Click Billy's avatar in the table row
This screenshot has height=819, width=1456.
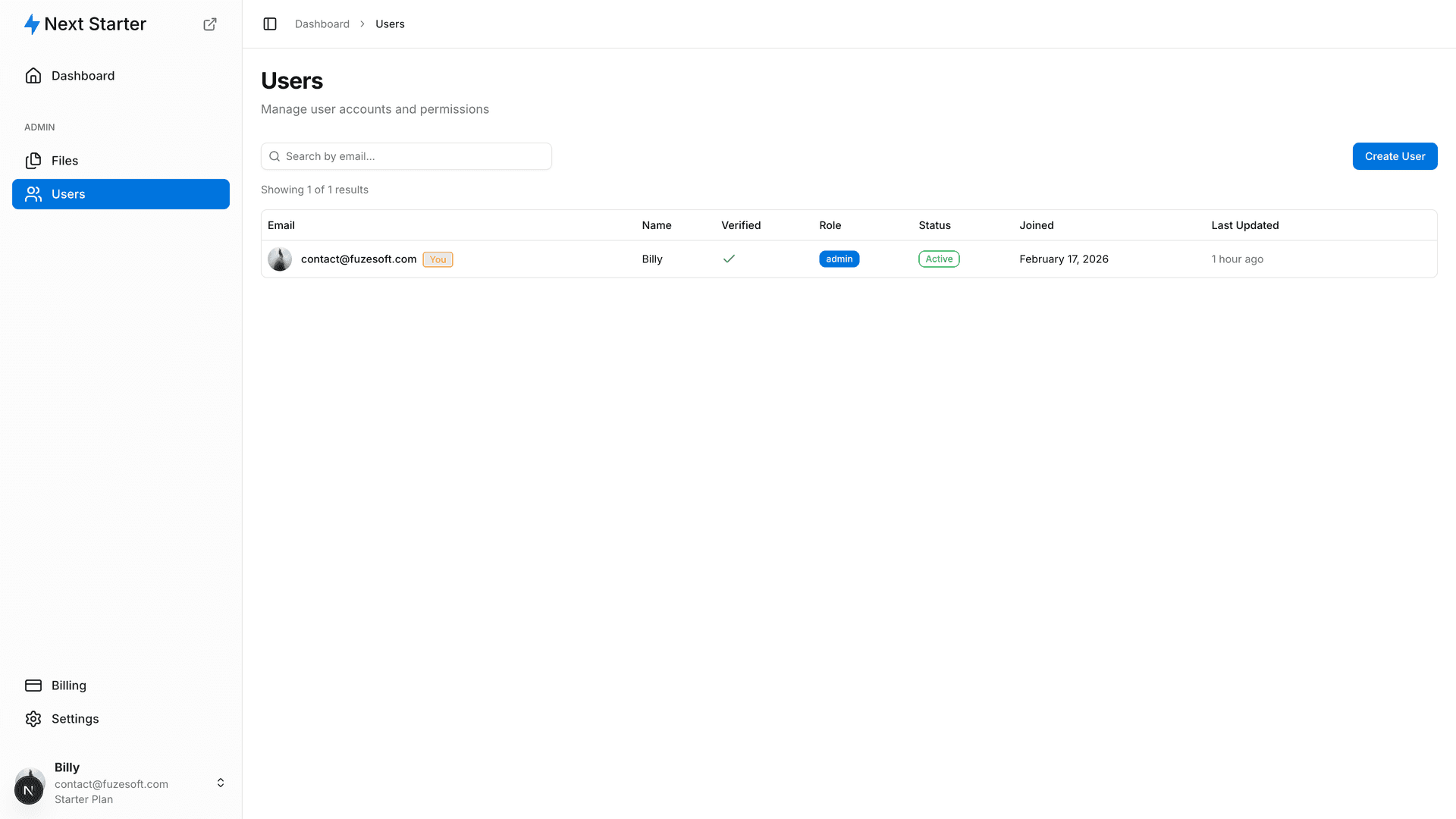[280, 259]
